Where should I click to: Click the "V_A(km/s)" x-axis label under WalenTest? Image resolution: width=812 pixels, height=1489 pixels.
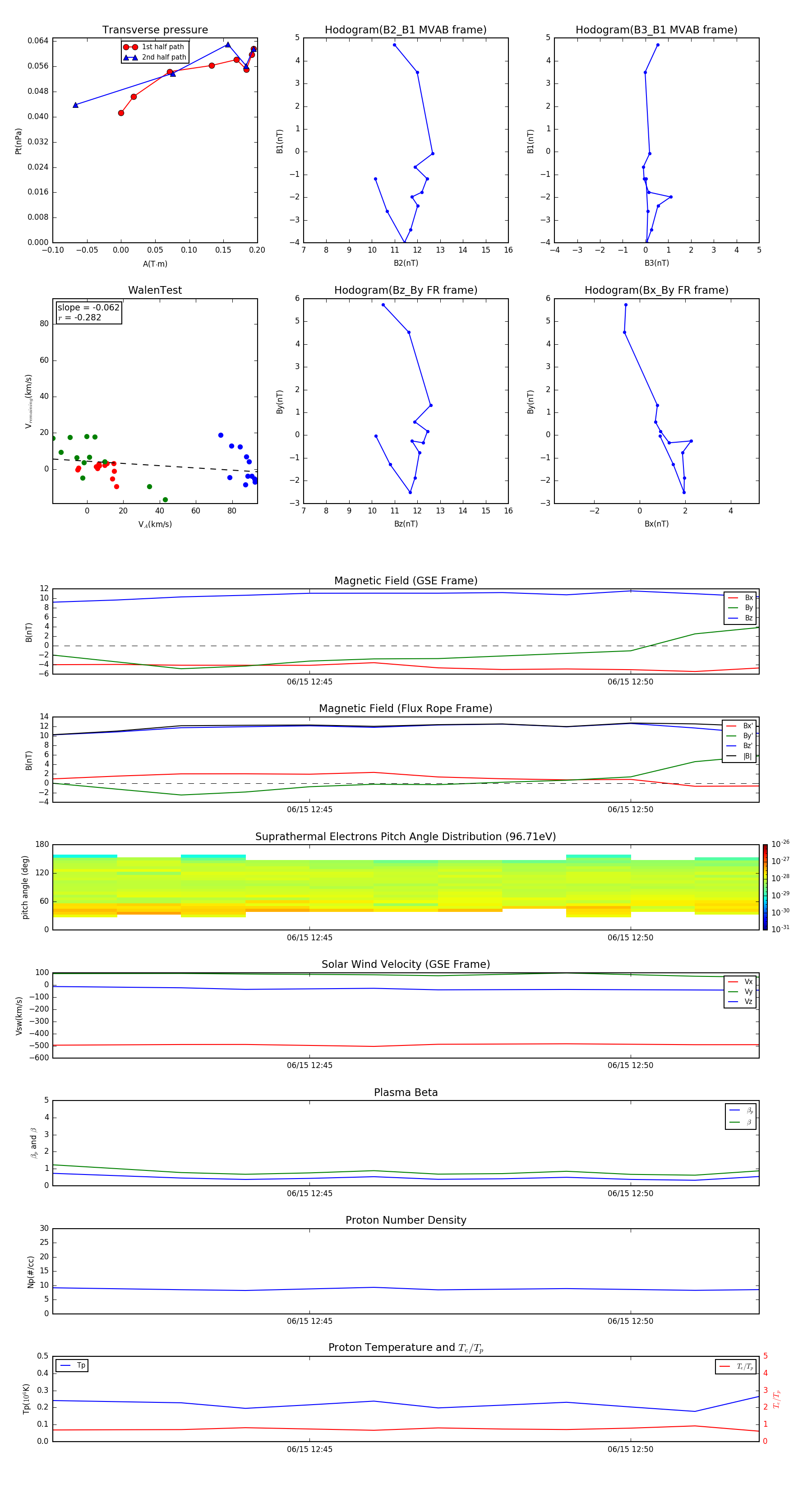(155, 524)
